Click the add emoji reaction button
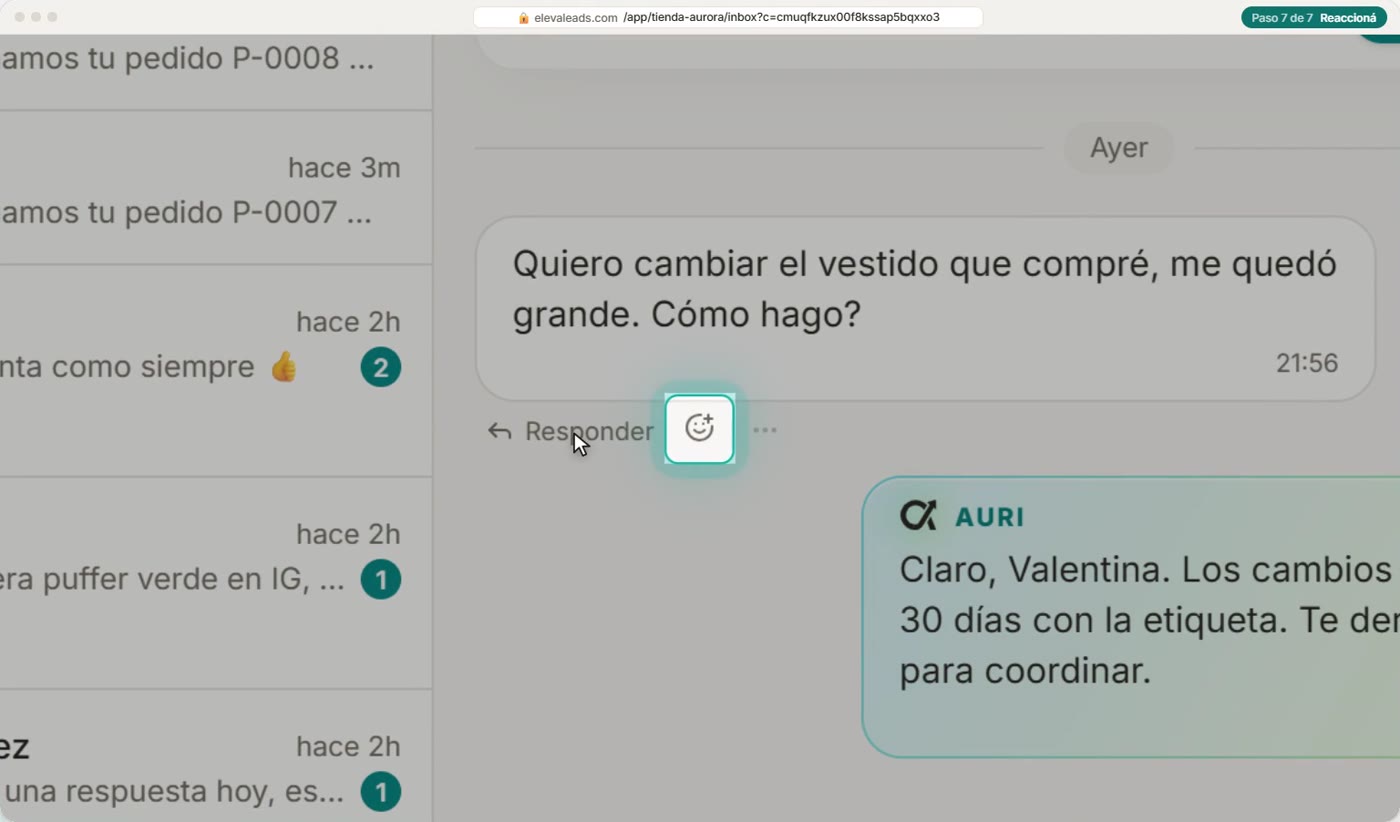 coord(699,429)
